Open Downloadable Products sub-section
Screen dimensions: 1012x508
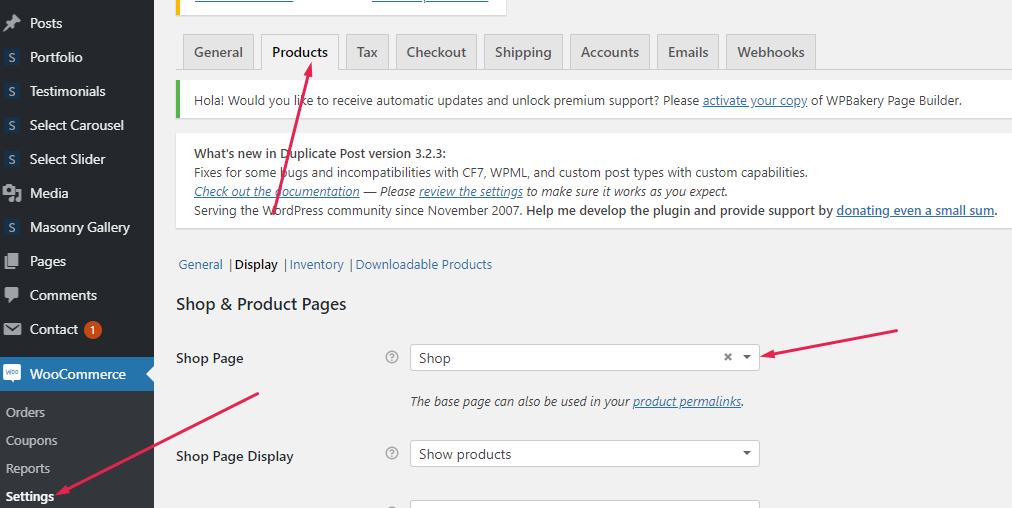pos(423,265)
